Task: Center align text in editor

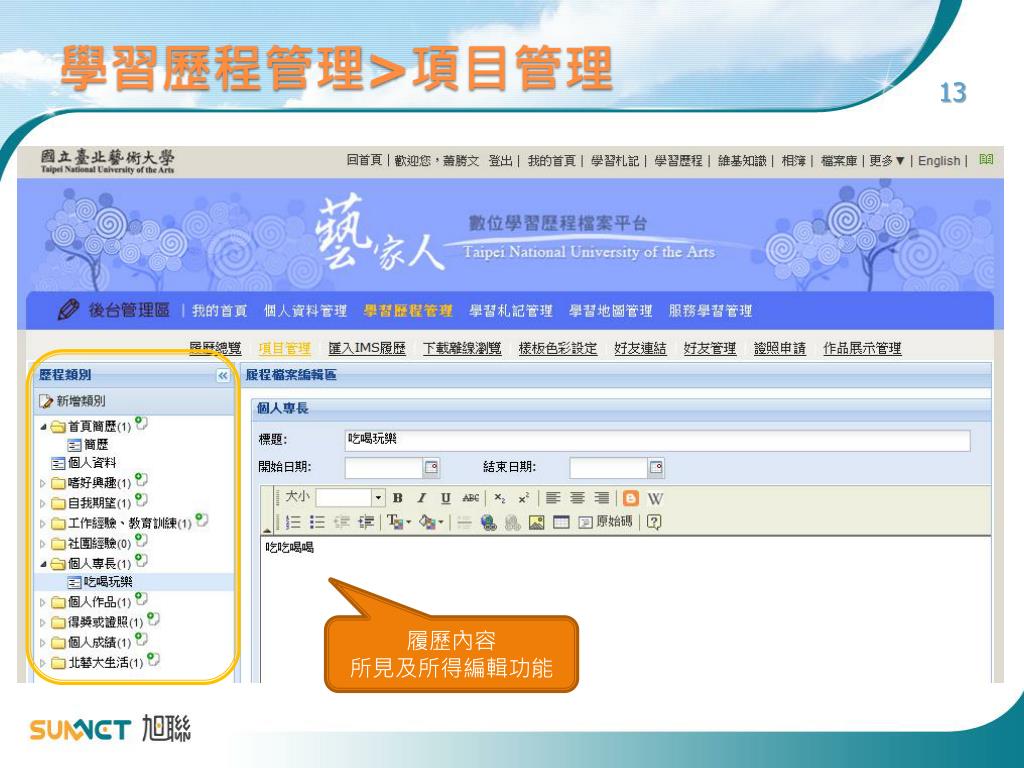Action: 577,498
